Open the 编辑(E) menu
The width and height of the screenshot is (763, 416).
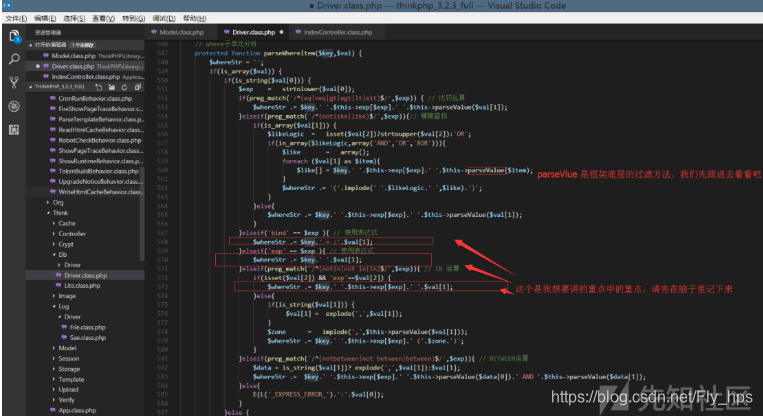[x=45, y=18]
